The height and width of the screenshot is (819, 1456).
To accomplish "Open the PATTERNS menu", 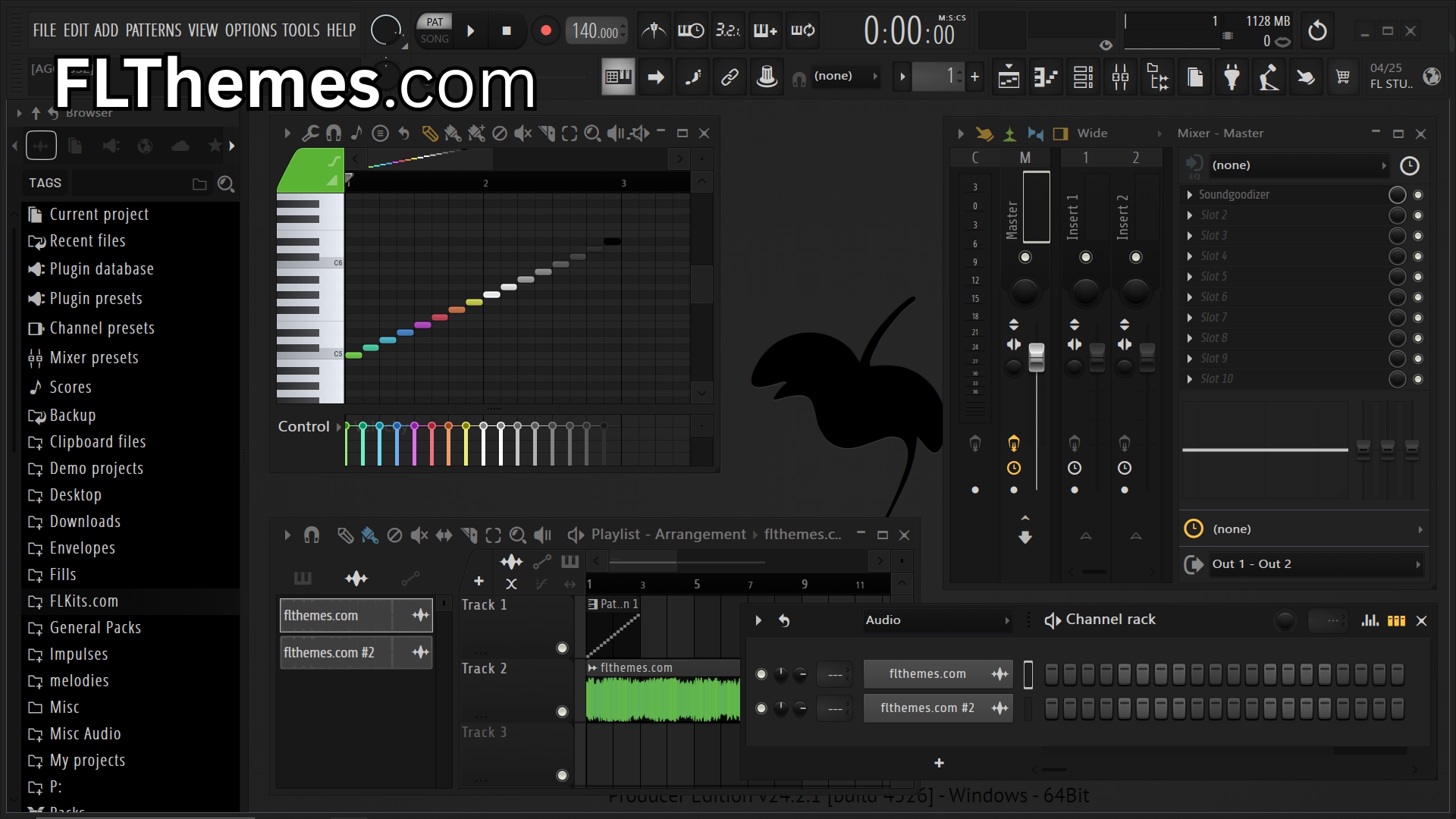I will coord(153,30).
